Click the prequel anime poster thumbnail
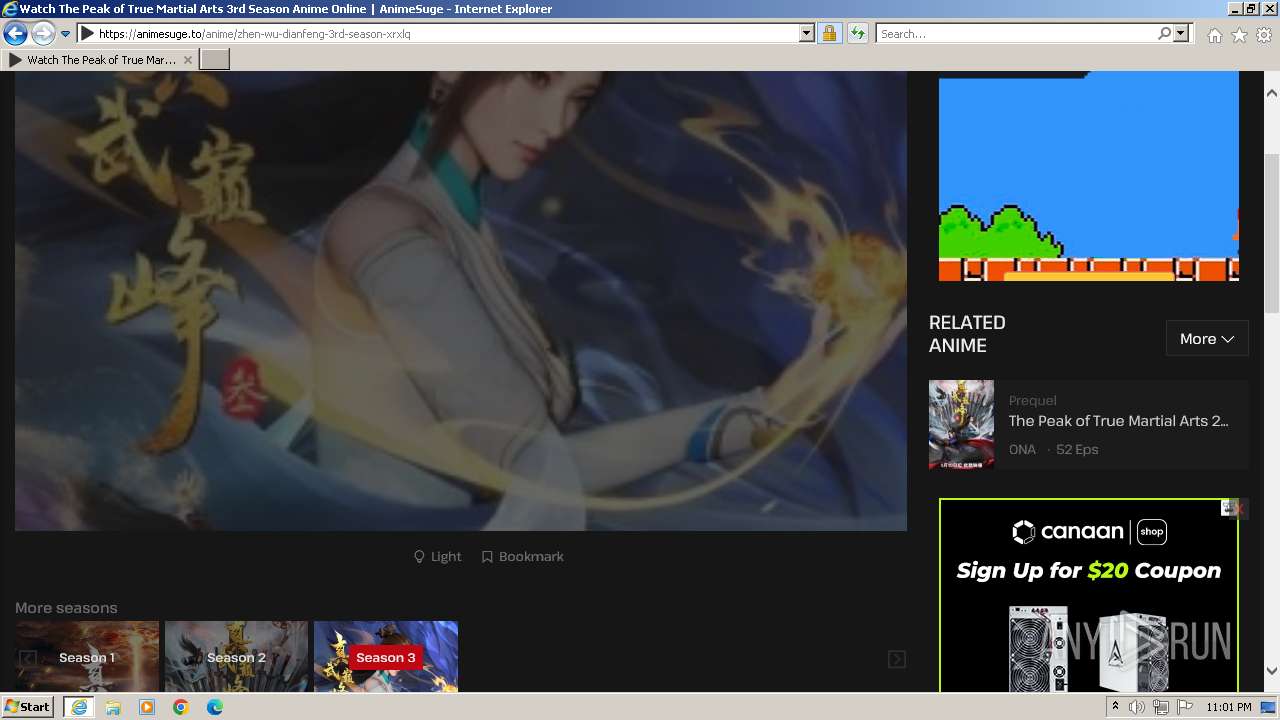This screenshot has width=1280, height=720. tap(961, 424)
